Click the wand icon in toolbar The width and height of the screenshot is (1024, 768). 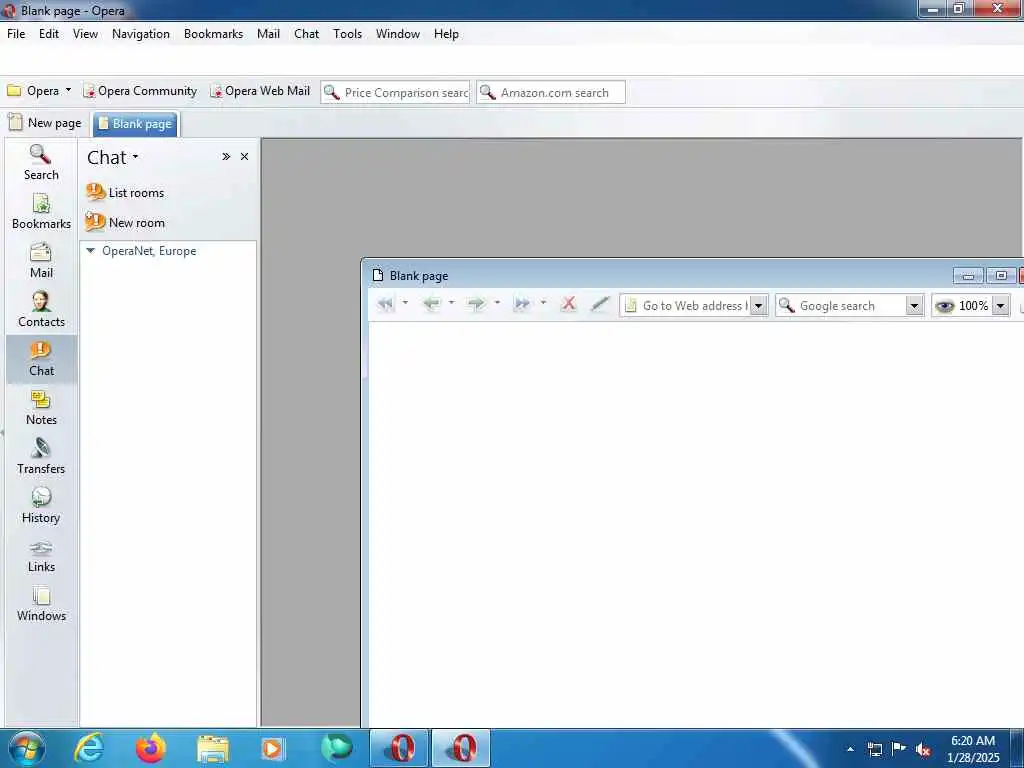click(600, 304)
